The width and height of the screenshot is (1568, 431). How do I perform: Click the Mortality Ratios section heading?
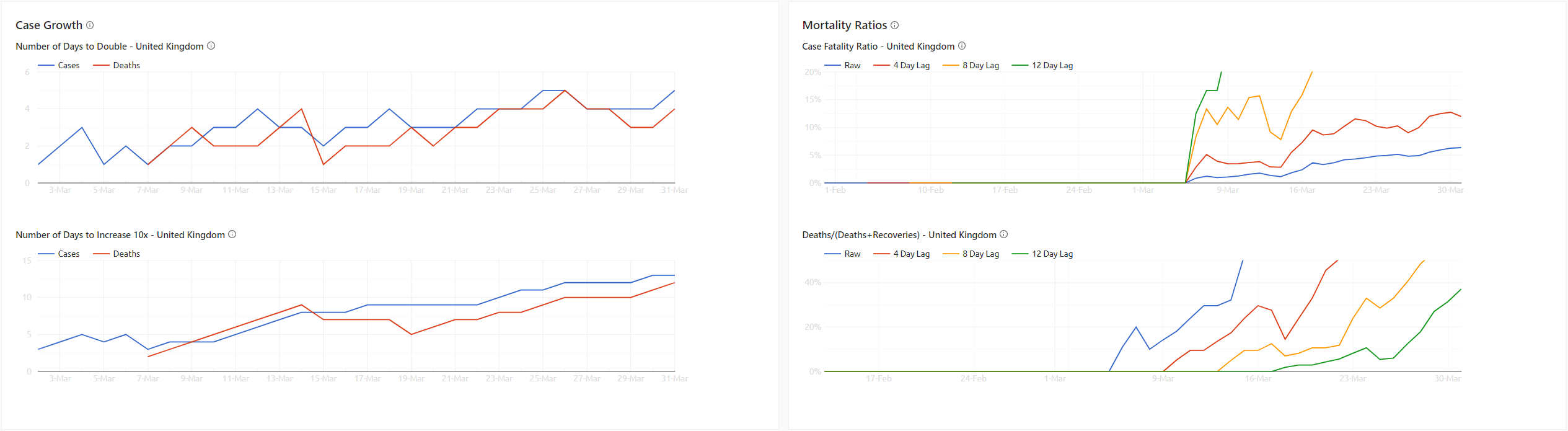[x=844, y=25]
